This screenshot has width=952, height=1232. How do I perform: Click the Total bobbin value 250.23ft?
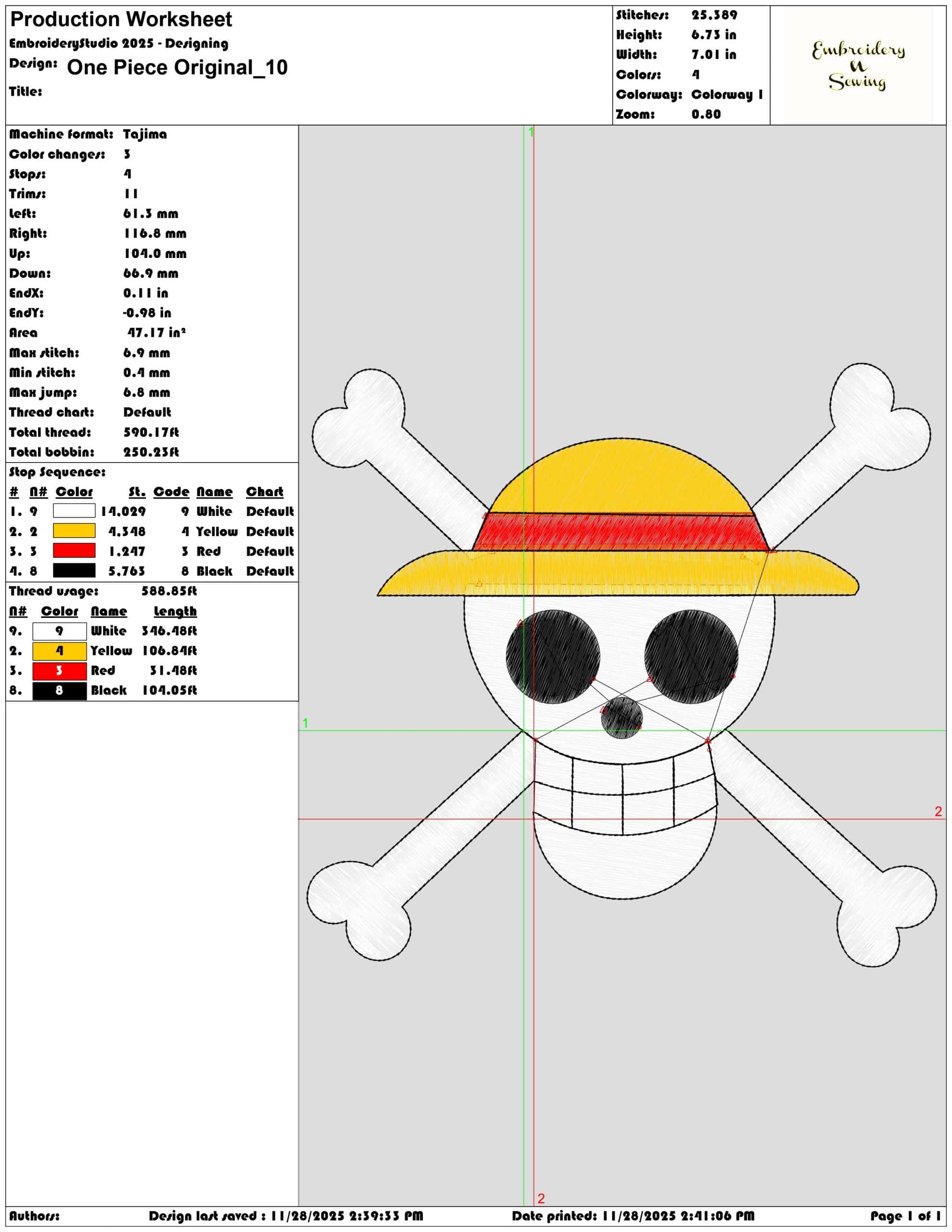pyautogui.click(x=151, y=452)
